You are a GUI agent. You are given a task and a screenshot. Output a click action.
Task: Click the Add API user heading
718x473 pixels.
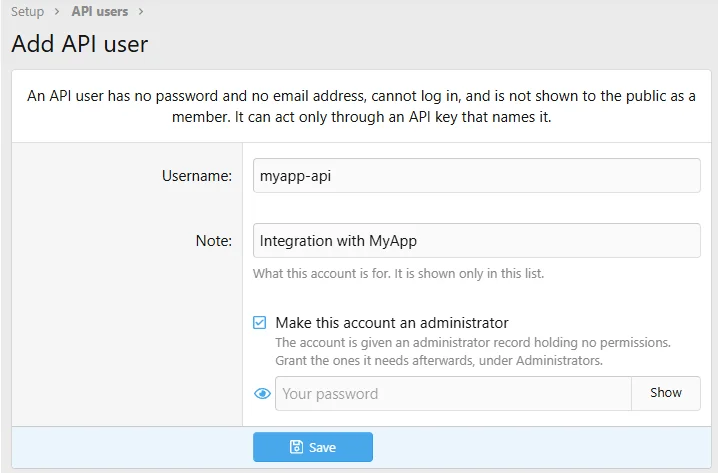(80, 44)
